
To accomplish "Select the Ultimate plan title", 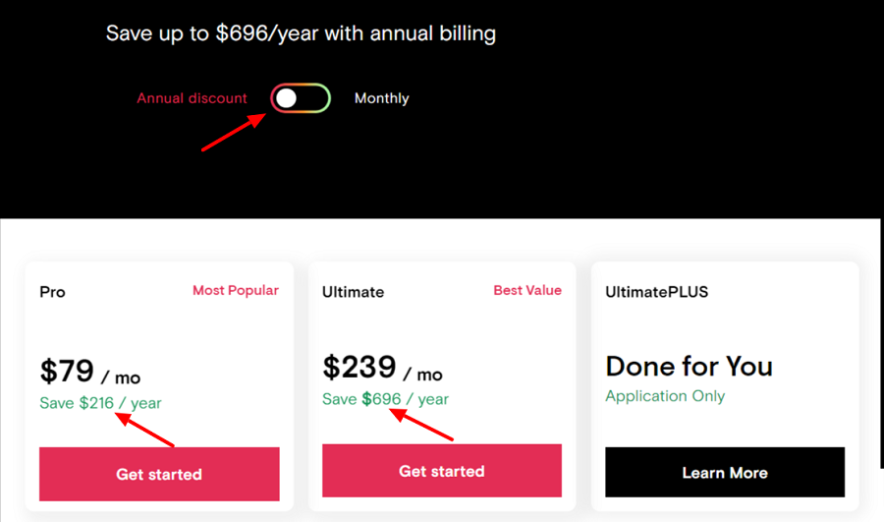I will (x=353, y=292).
